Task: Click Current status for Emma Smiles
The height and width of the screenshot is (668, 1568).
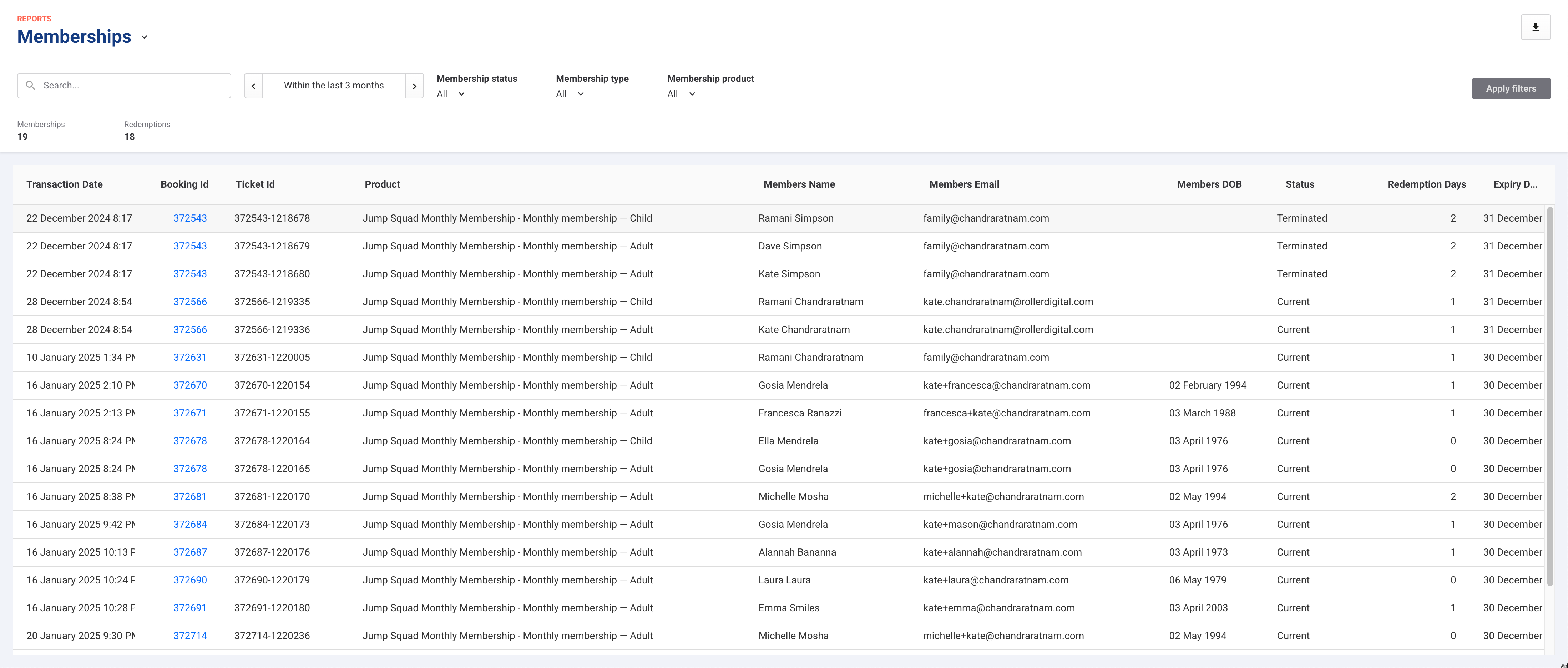Action: (1293, 608)
